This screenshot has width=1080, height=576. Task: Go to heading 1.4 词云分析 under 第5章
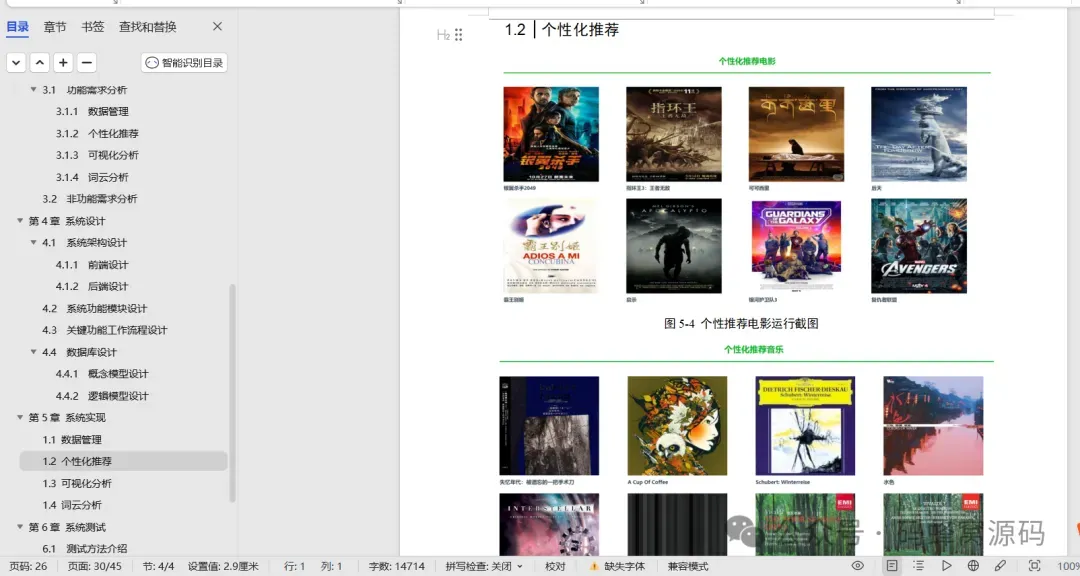[x=72, y=505]
